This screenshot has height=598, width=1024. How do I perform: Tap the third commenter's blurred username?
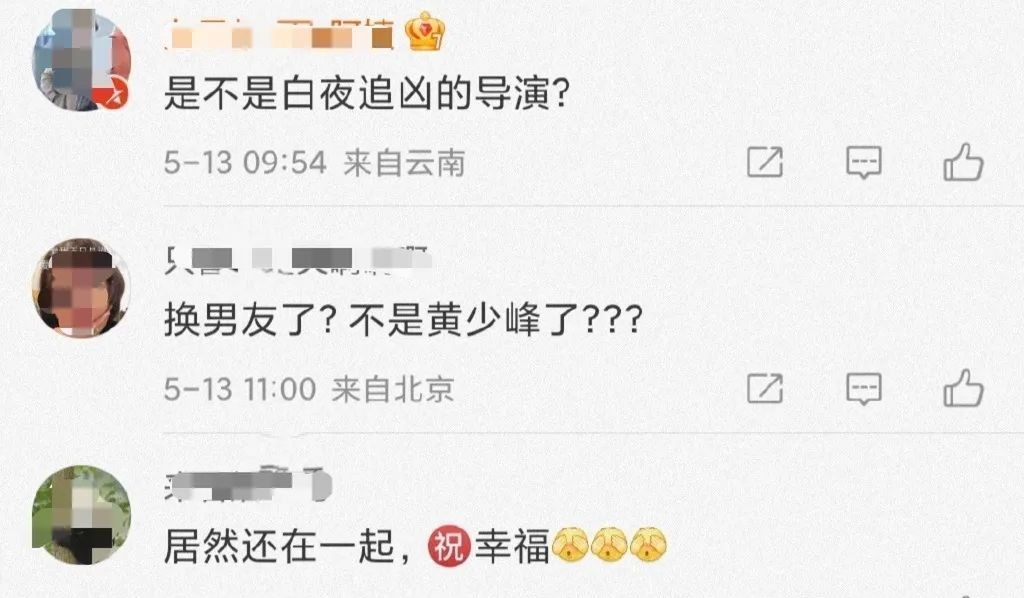coord(248,485)
